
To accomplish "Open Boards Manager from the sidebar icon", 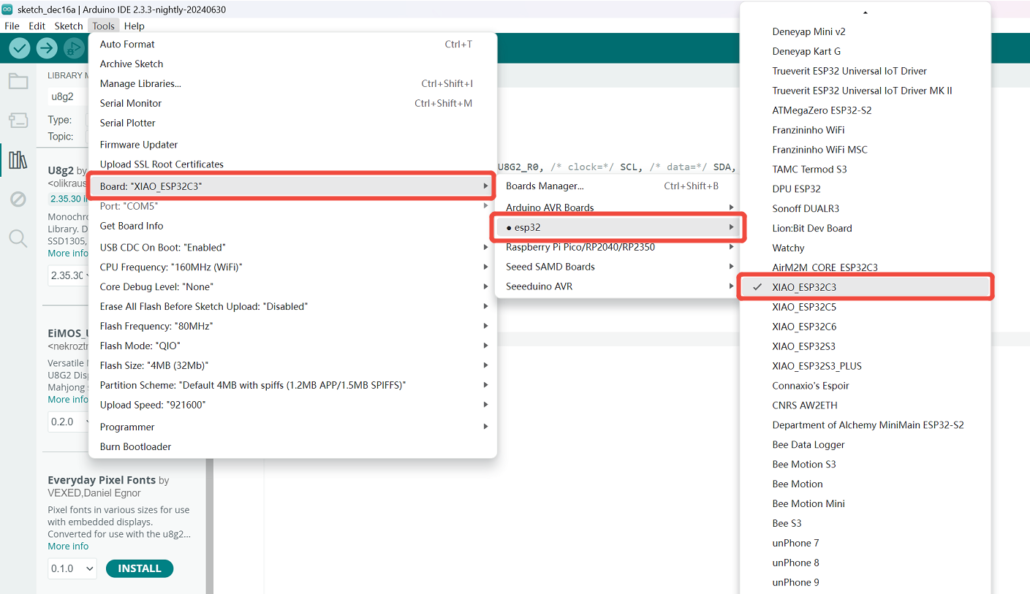I will tap(20, 120).
